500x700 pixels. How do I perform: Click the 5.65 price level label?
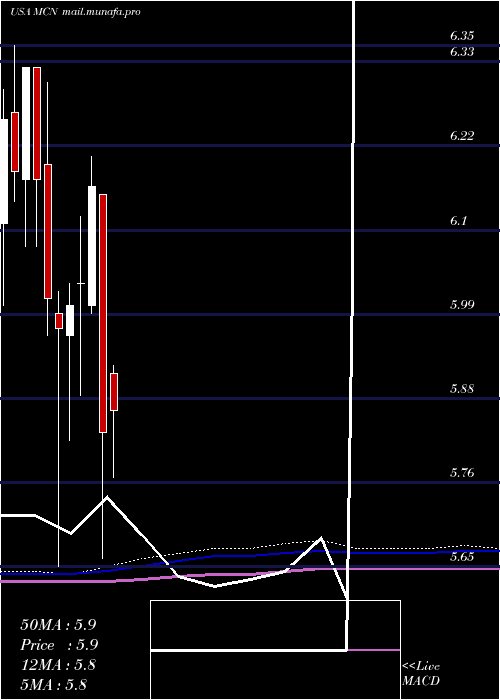462,557
